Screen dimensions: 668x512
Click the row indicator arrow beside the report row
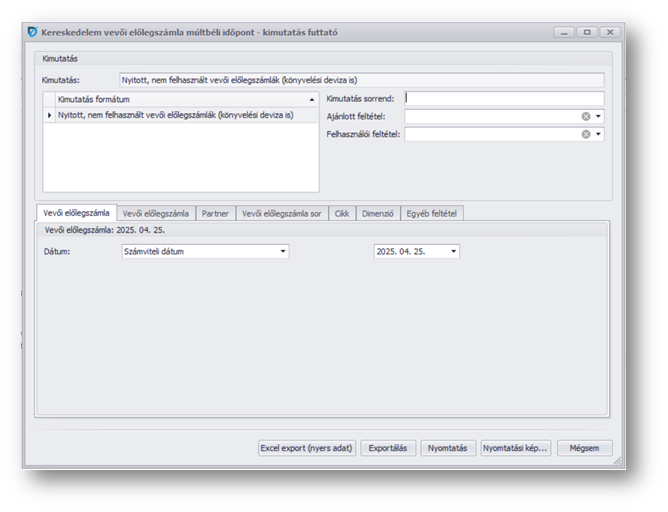50,115
